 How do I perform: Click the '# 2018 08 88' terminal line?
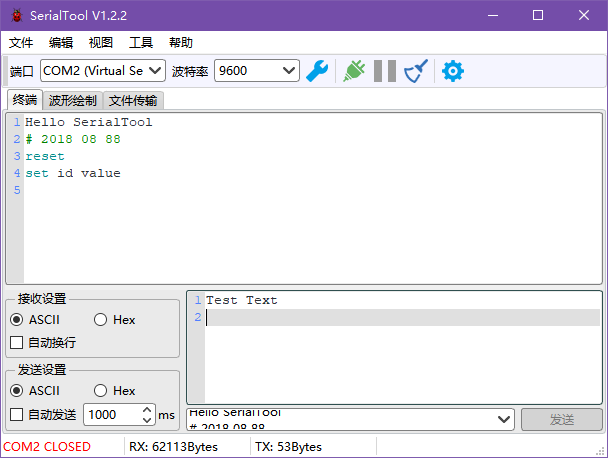pos(73,139)
